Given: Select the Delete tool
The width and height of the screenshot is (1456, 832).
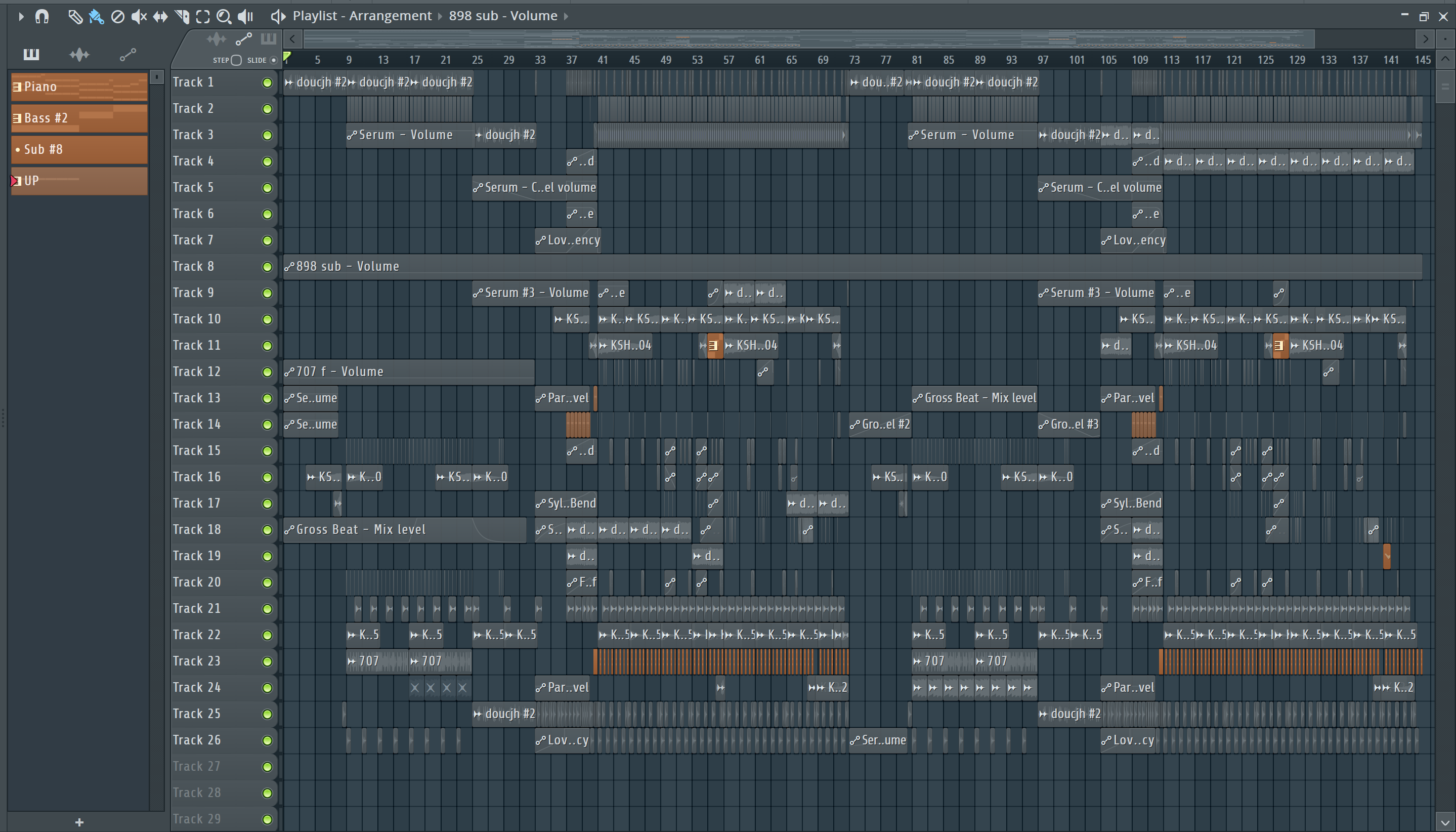Looking at the screenshot, I should (118, 17).
